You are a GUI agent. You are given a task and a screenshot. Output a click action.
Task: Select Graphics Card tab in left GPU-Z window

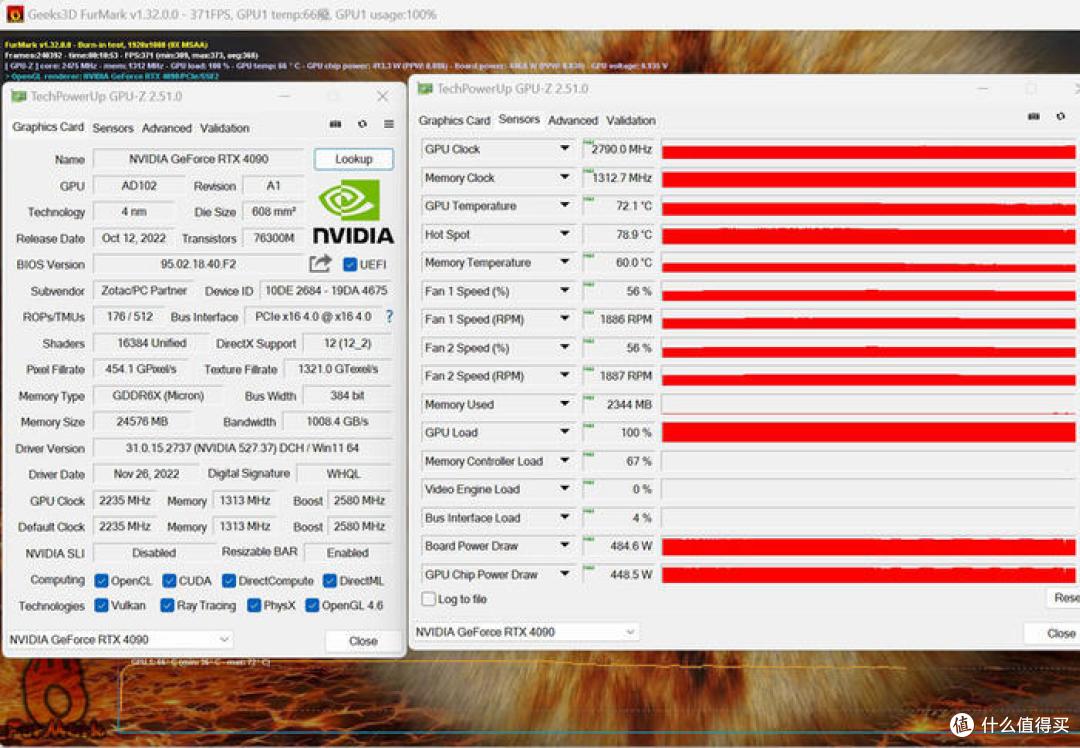click(48, 127)
